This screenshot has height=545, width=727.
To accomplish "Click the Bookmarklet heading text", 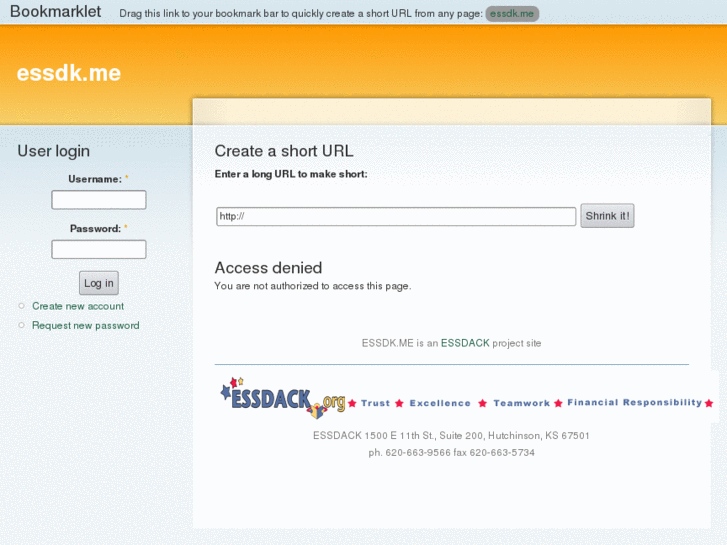I will point(56,11).
